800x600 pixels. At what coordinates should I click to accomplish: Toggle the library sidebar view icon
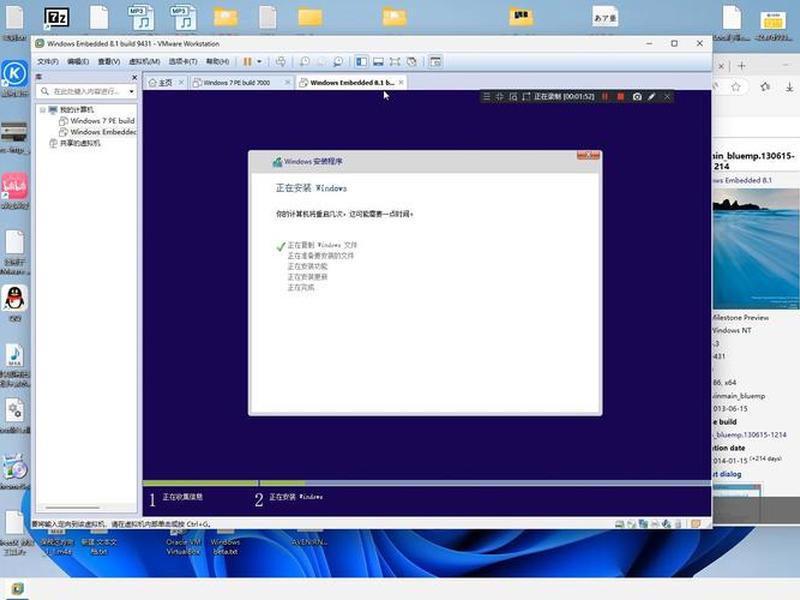coord(361,62)
